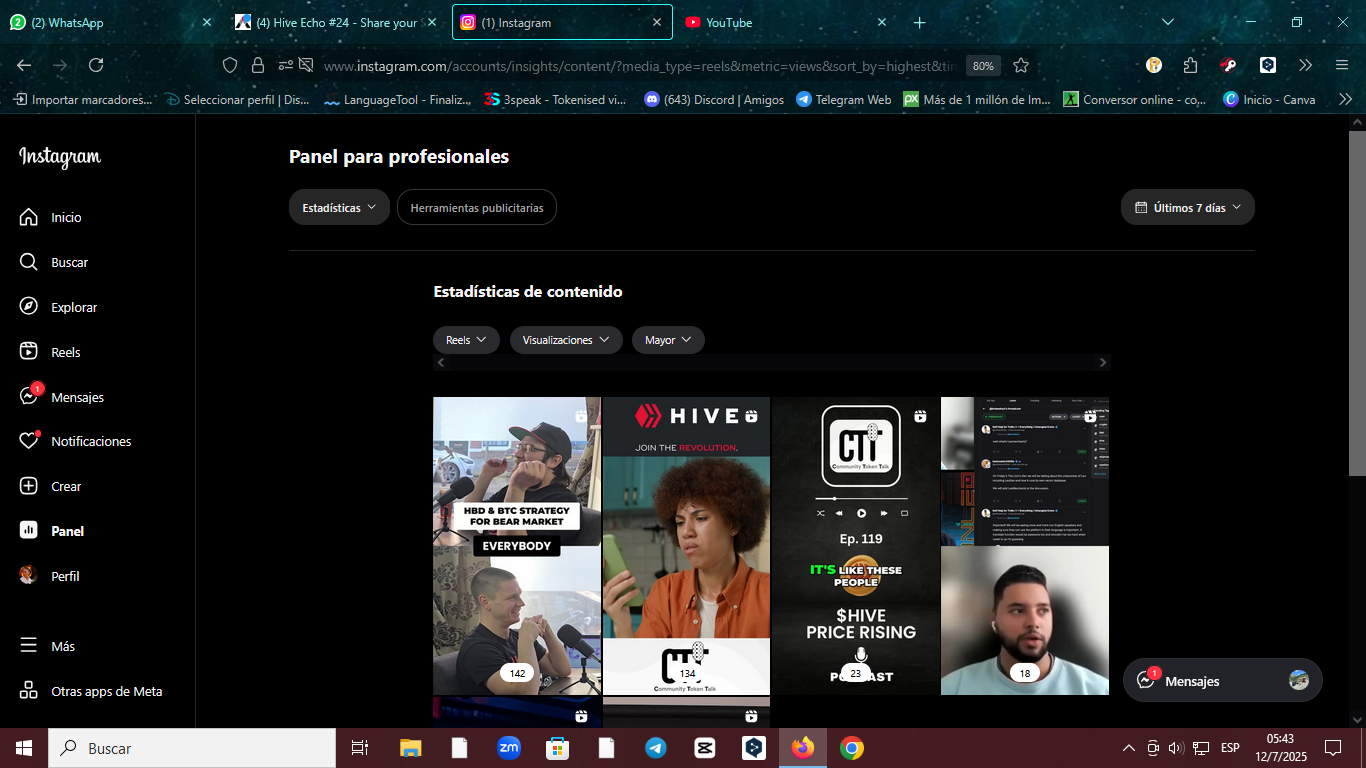Open Telegram Web bookmark
The width and height of the screenshot is (1366, 768).
coord(843,100)
